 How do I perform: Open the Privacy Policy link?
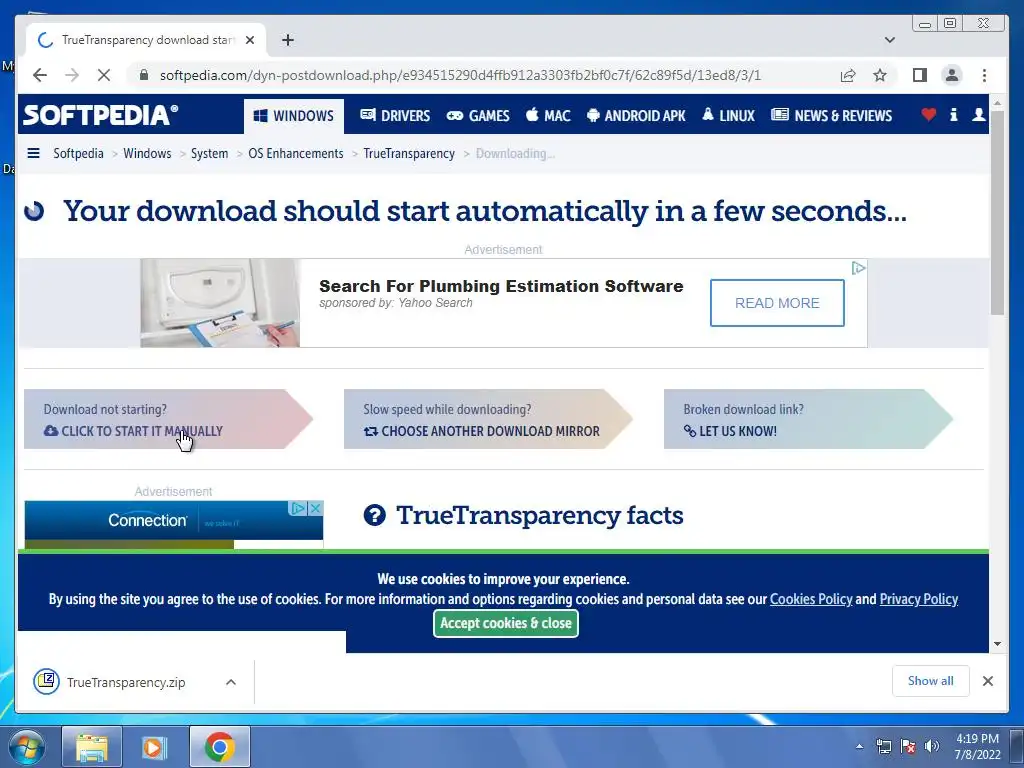tap(919, 599)
